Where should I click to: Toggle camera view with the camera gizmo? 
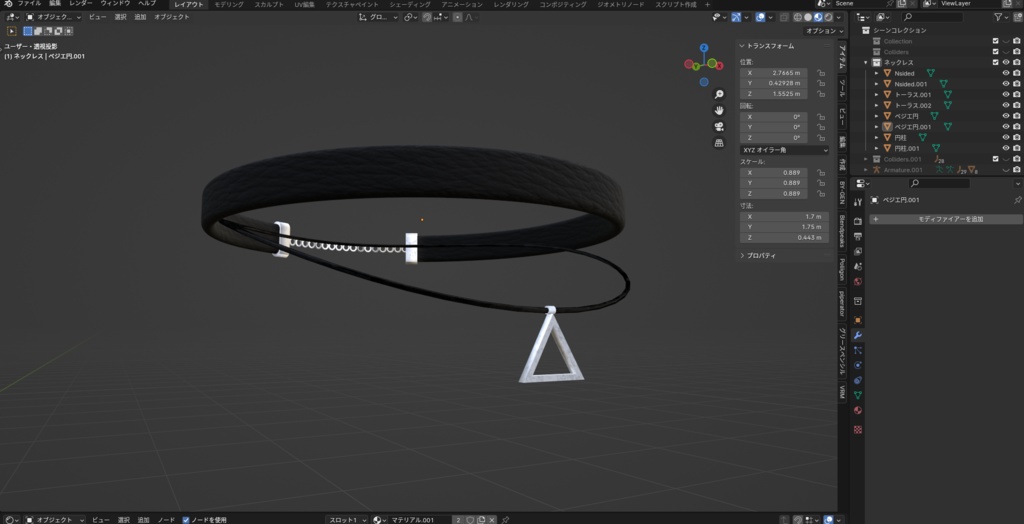click(x=719, y=127)
